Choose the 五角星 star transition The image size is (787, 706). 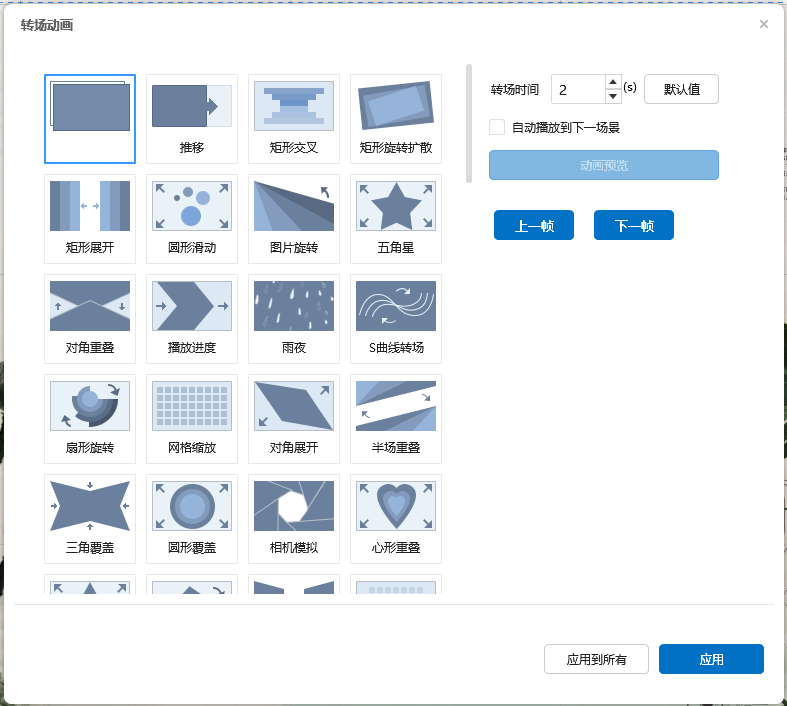396,219
